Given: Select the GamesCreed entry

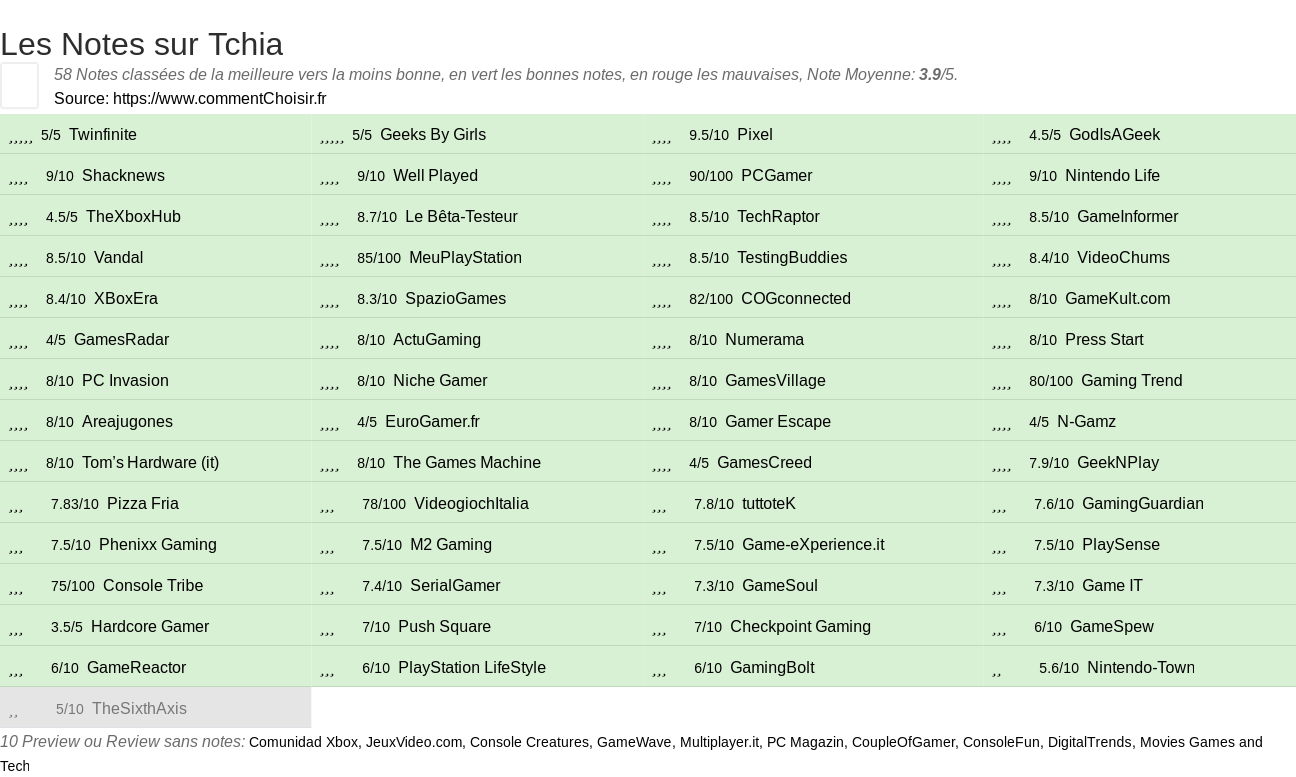Looking at the screenshot, I should (x=764, y=462).
